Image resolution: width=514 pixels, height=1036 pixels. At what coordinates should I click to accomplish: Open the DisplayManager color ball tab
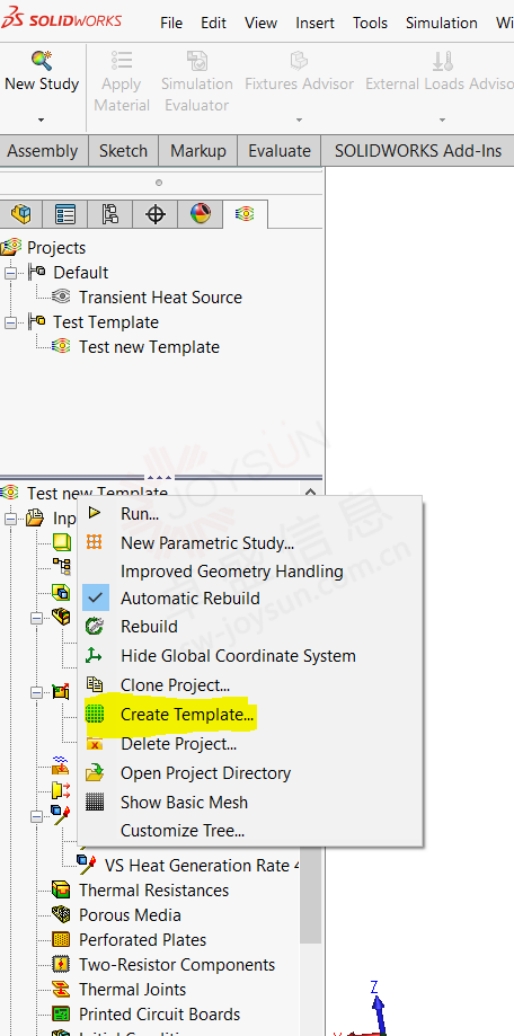click(x=200, y=214)
